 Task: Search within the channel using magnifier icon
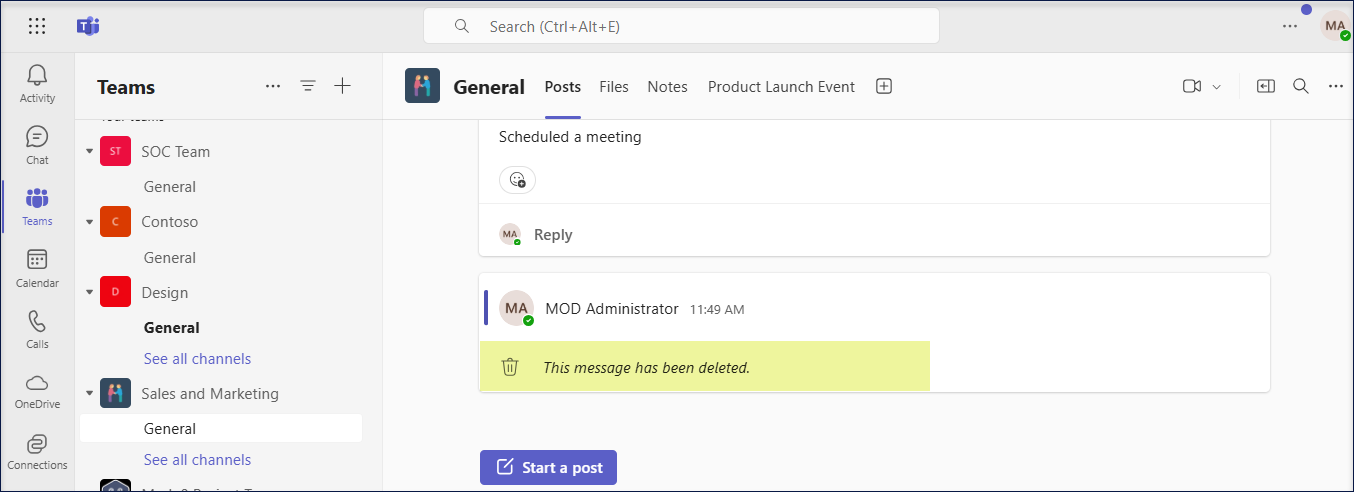coord(1301,87)
